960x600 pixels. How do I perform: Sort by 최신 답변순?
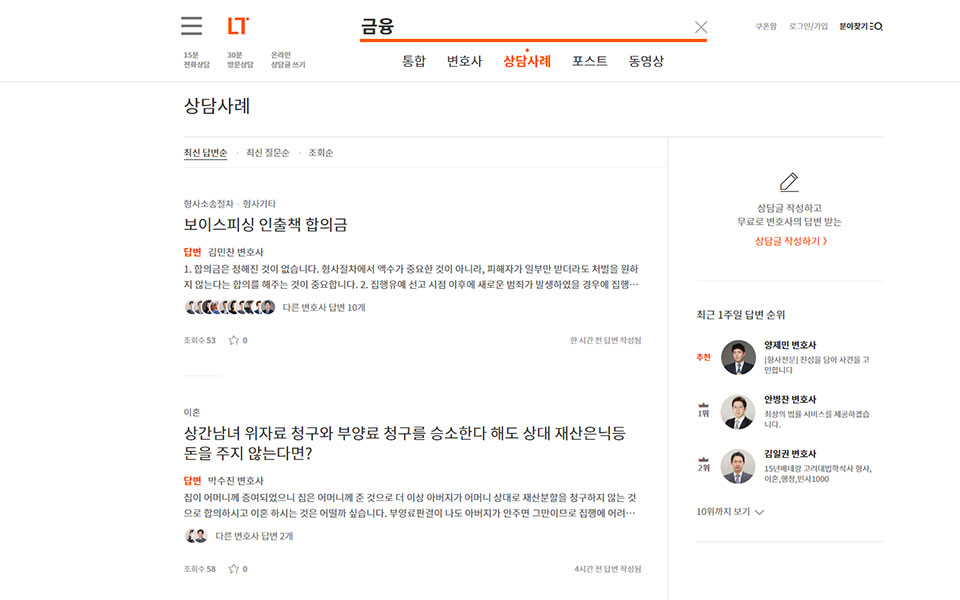(x=205, y=153)
